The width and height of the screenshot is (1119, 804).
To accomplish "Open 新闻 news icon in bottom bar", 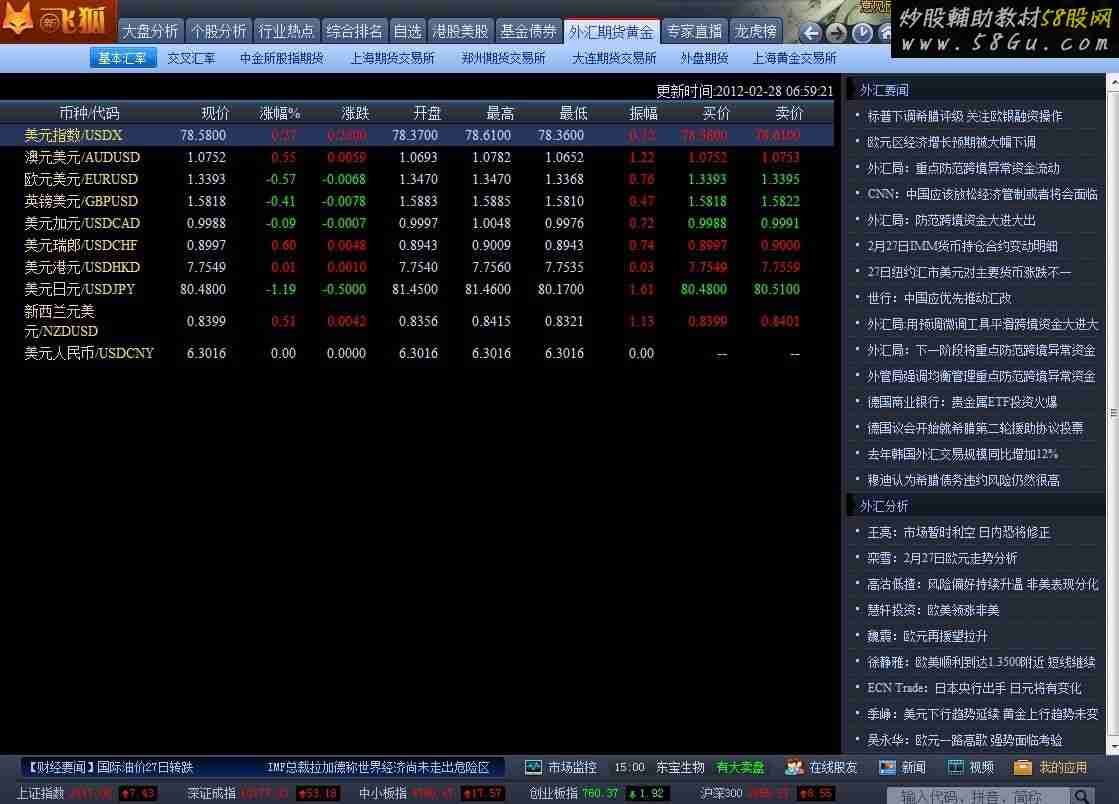I will point(887,768).
